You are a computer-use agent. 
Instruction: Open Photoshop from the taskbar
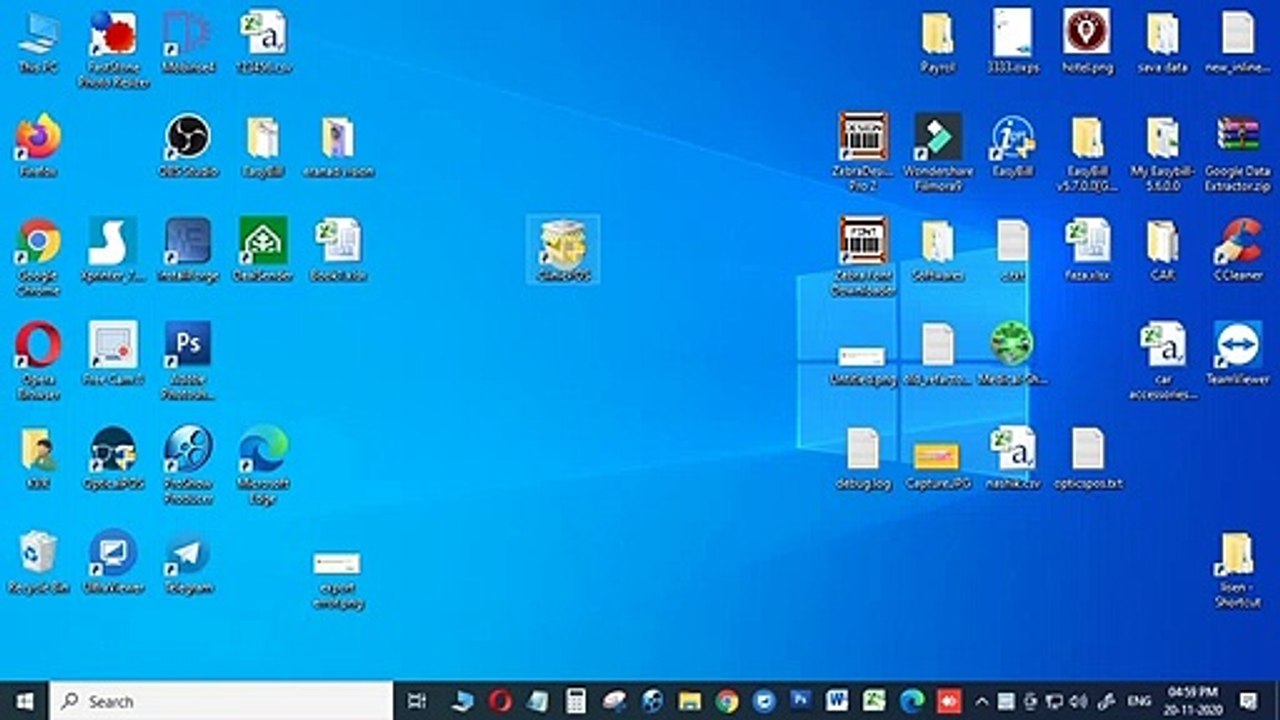point(800,701)
